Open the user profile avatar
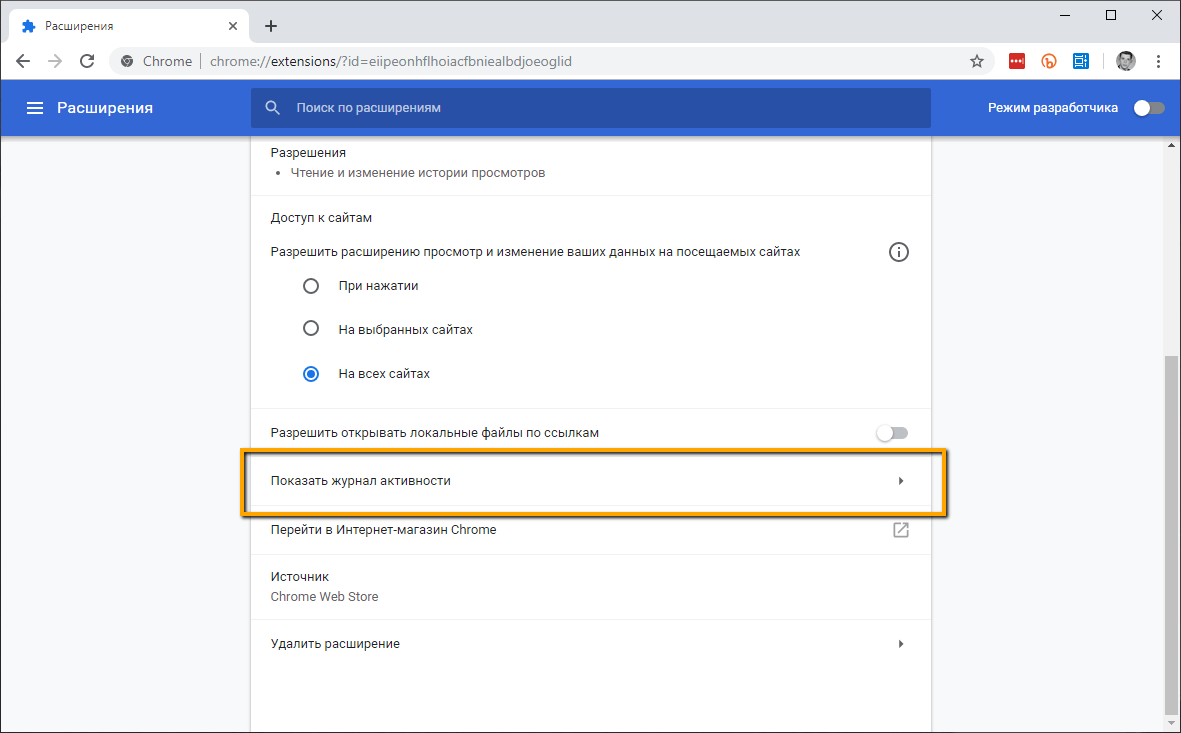The image size is (1181, 733). click(1126, 61)
